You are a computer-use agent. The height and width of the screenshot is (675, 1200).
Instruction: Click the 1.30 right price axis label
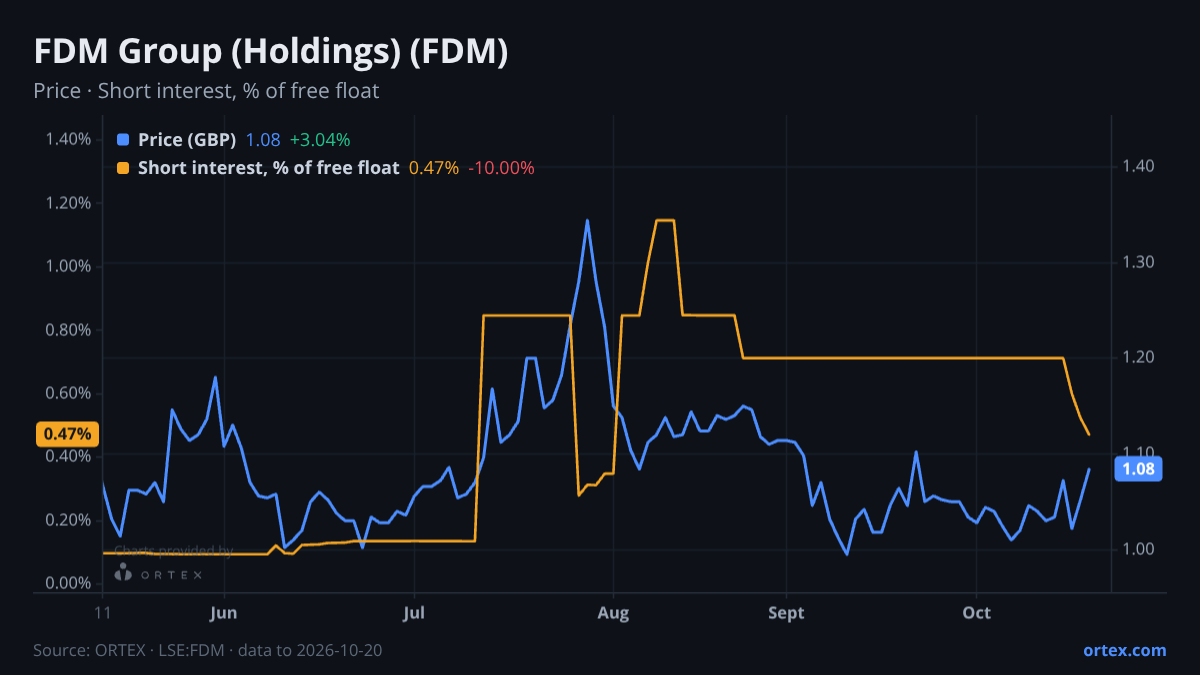pyautogui.click(x=1138, y=262)
